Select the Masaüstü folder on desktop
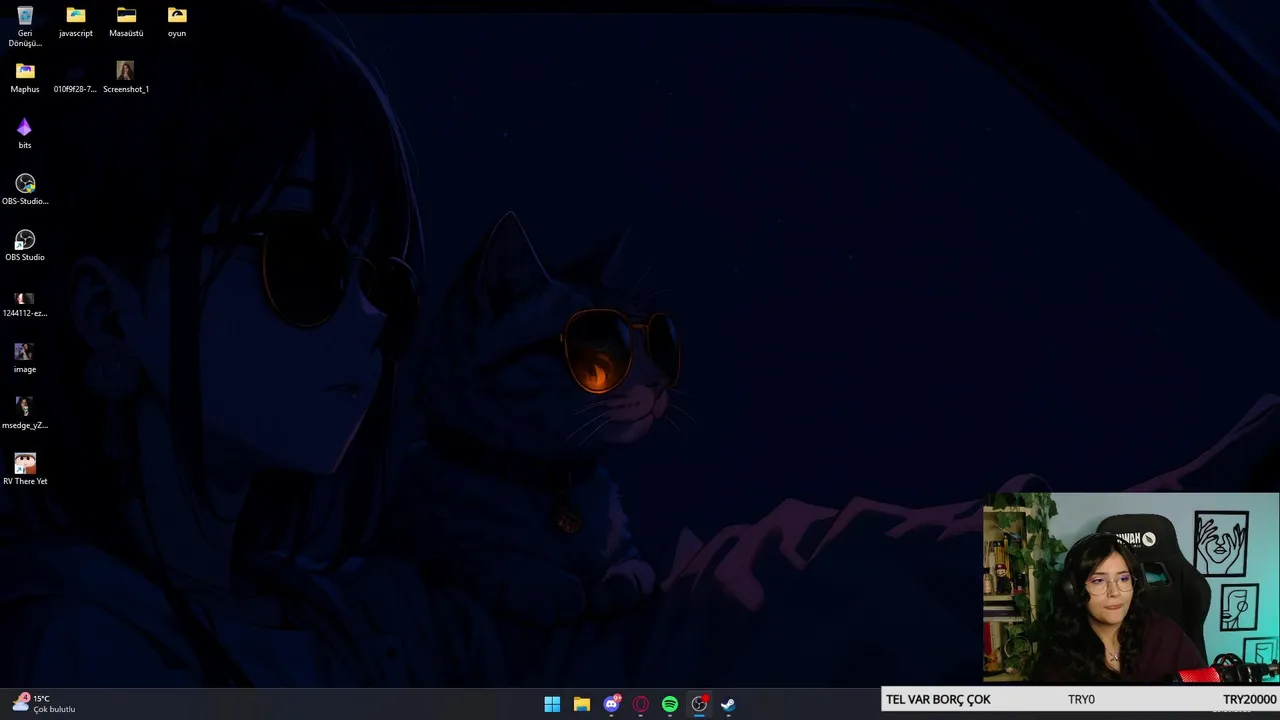 click(x=126, y=22)
